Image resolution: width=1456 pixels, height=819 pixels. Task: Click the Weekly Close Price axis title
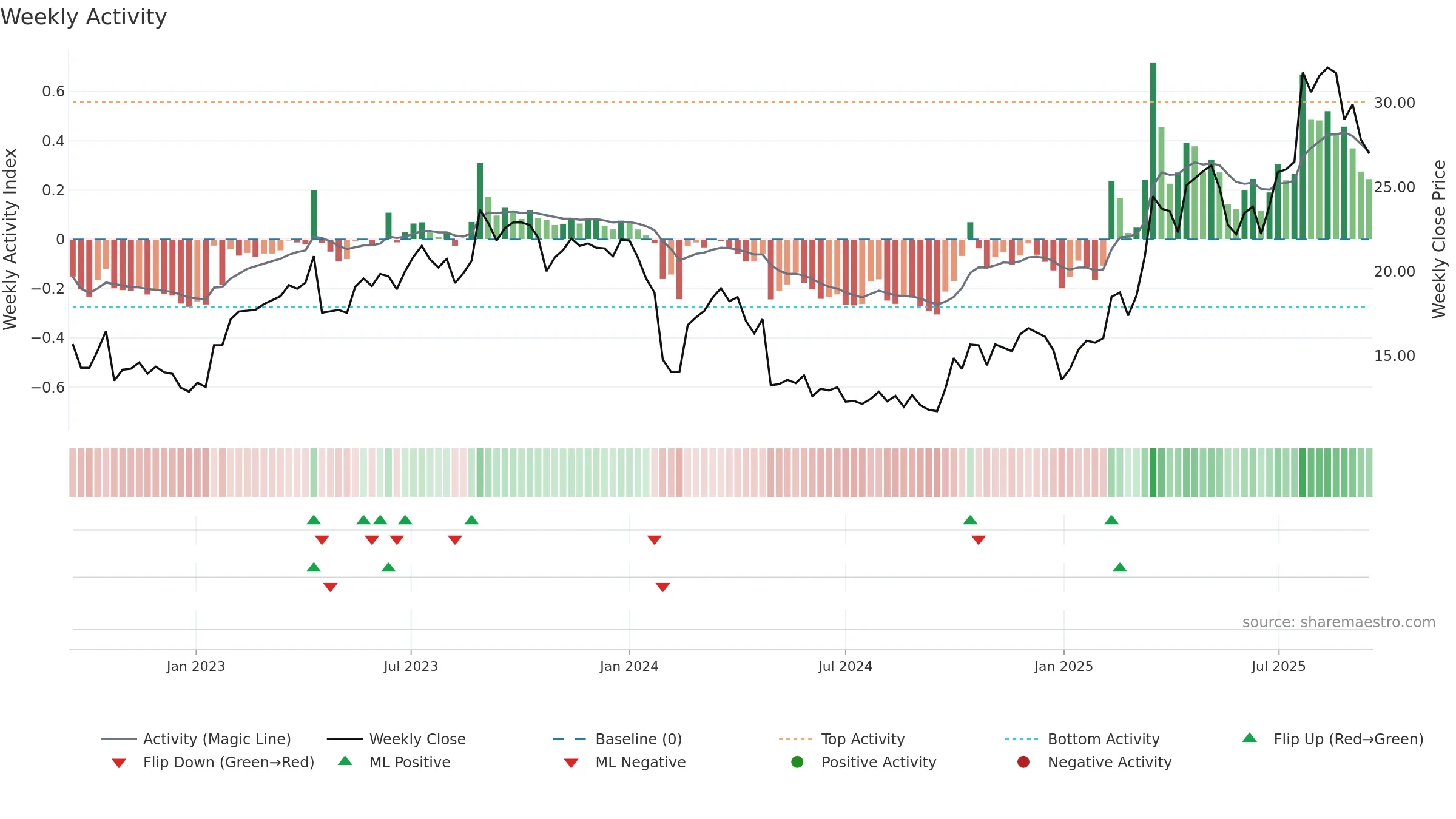[x=1439, y=239]
